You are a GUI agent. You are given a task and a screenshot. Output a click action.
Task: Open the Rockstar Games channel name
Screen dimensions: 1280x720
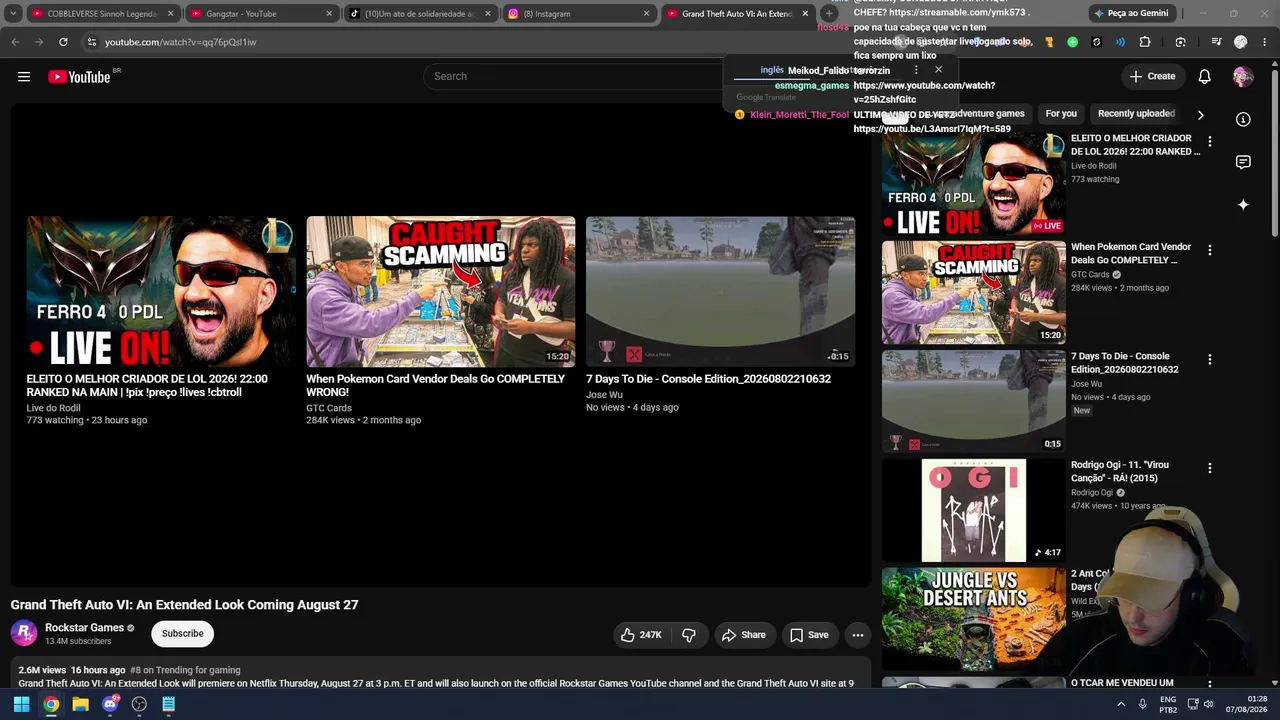pos(84,628)
